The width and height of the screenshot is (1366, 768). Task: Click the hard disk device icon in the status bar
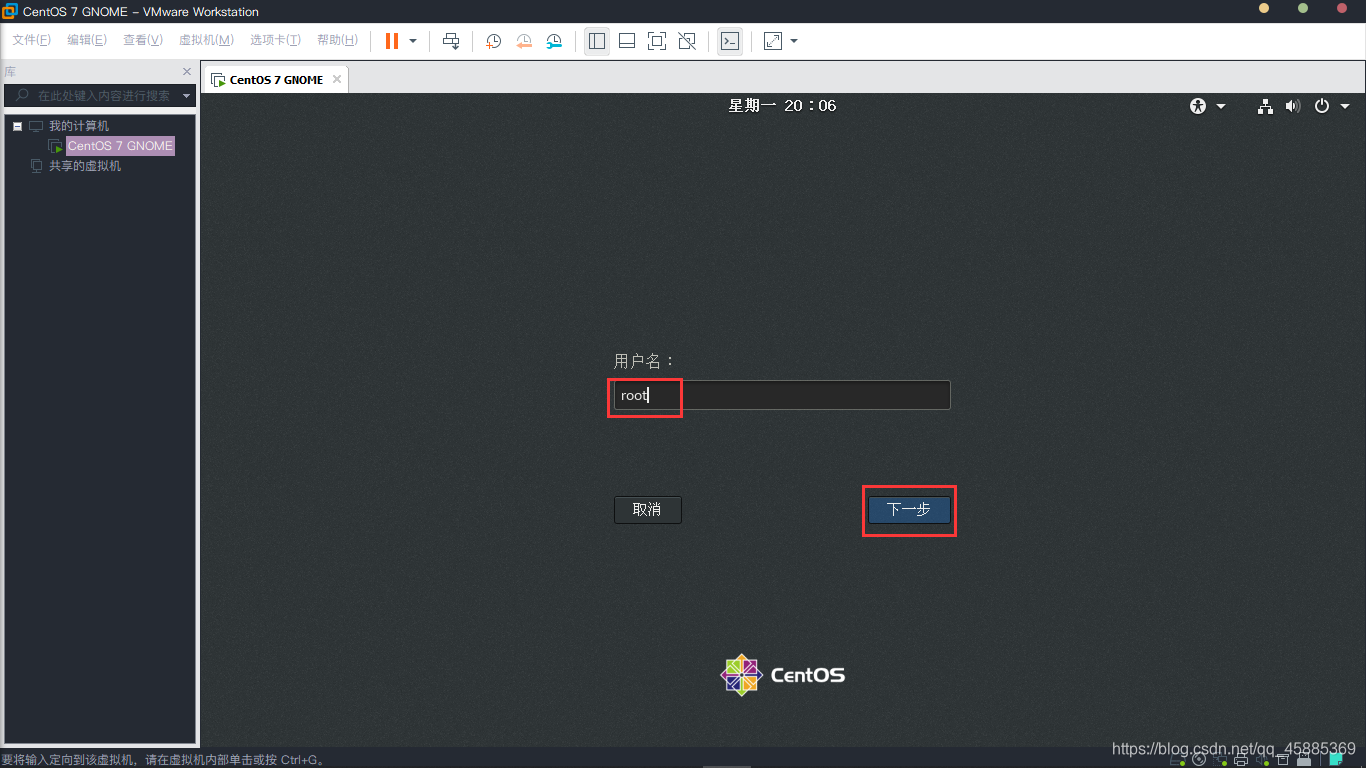[x=1177, y=759]
